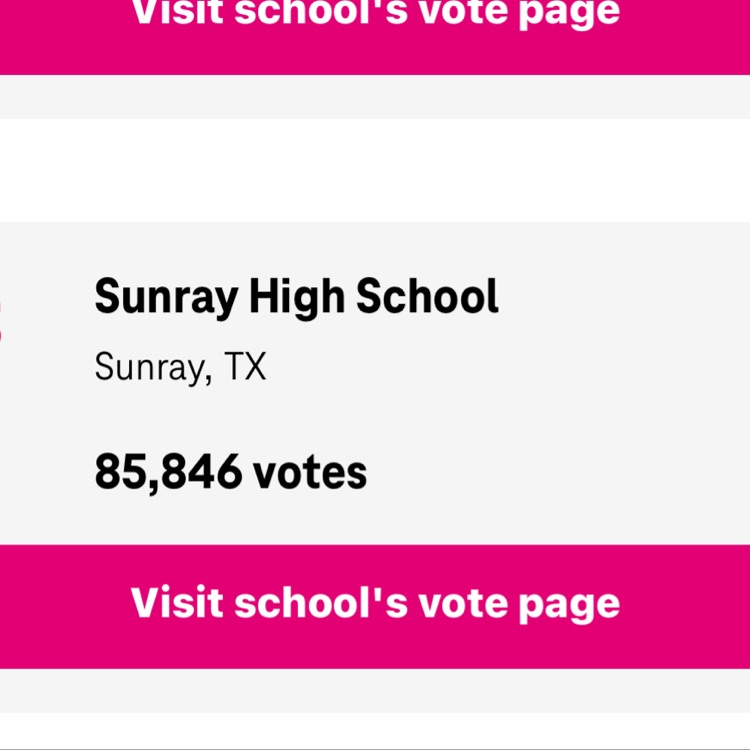The width and height of the screenshot is (750, 750).
Task: Click the word 'votes' after 85,846
Action: pyautogui.click(x=310, y=471)
